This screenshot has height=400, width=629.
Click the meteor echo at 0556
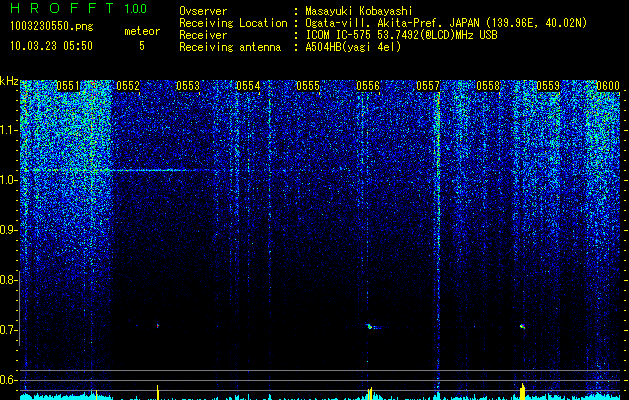371,327
